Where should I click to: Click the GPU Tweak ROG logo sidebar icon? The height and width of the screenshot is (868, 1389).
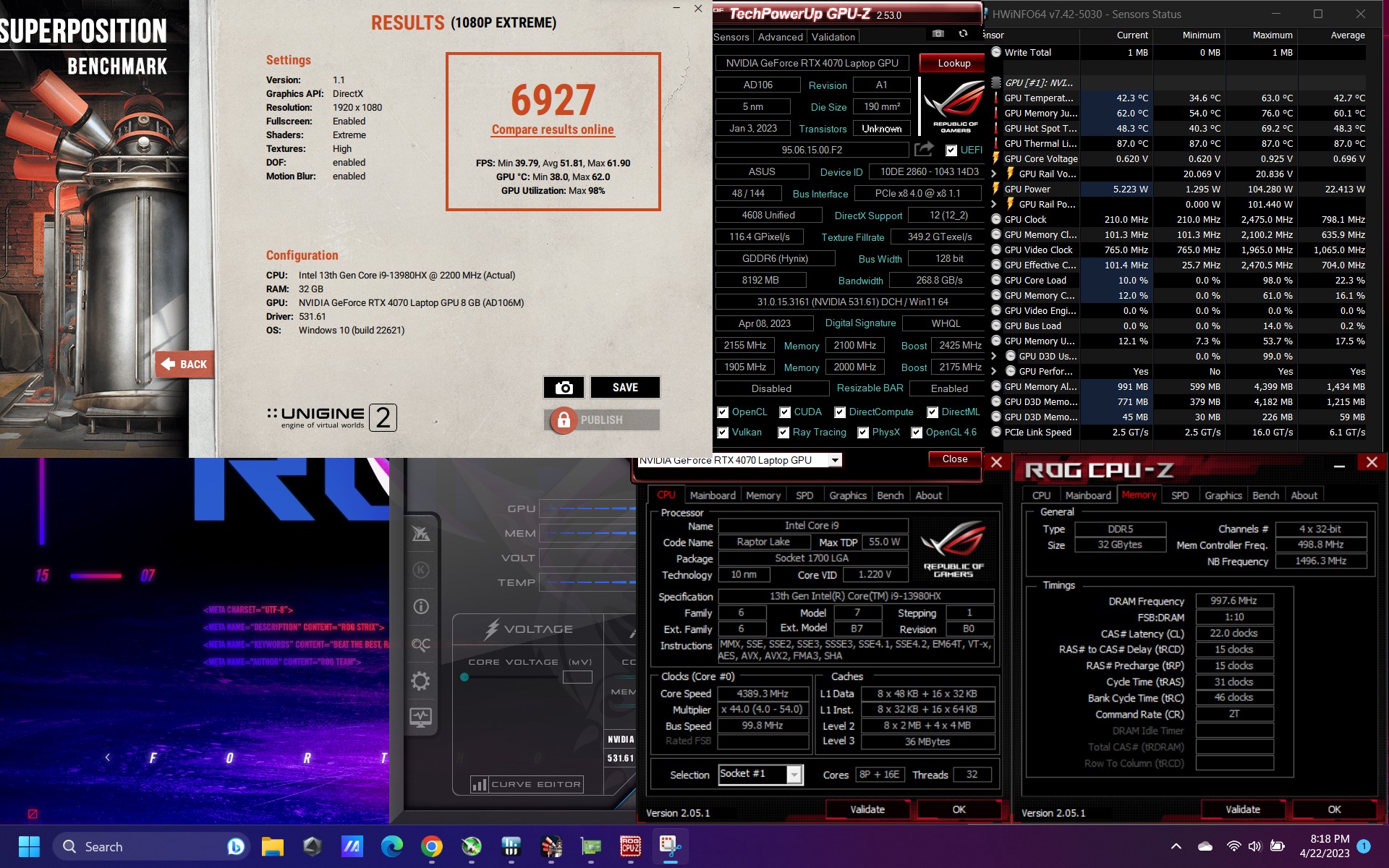421,534
